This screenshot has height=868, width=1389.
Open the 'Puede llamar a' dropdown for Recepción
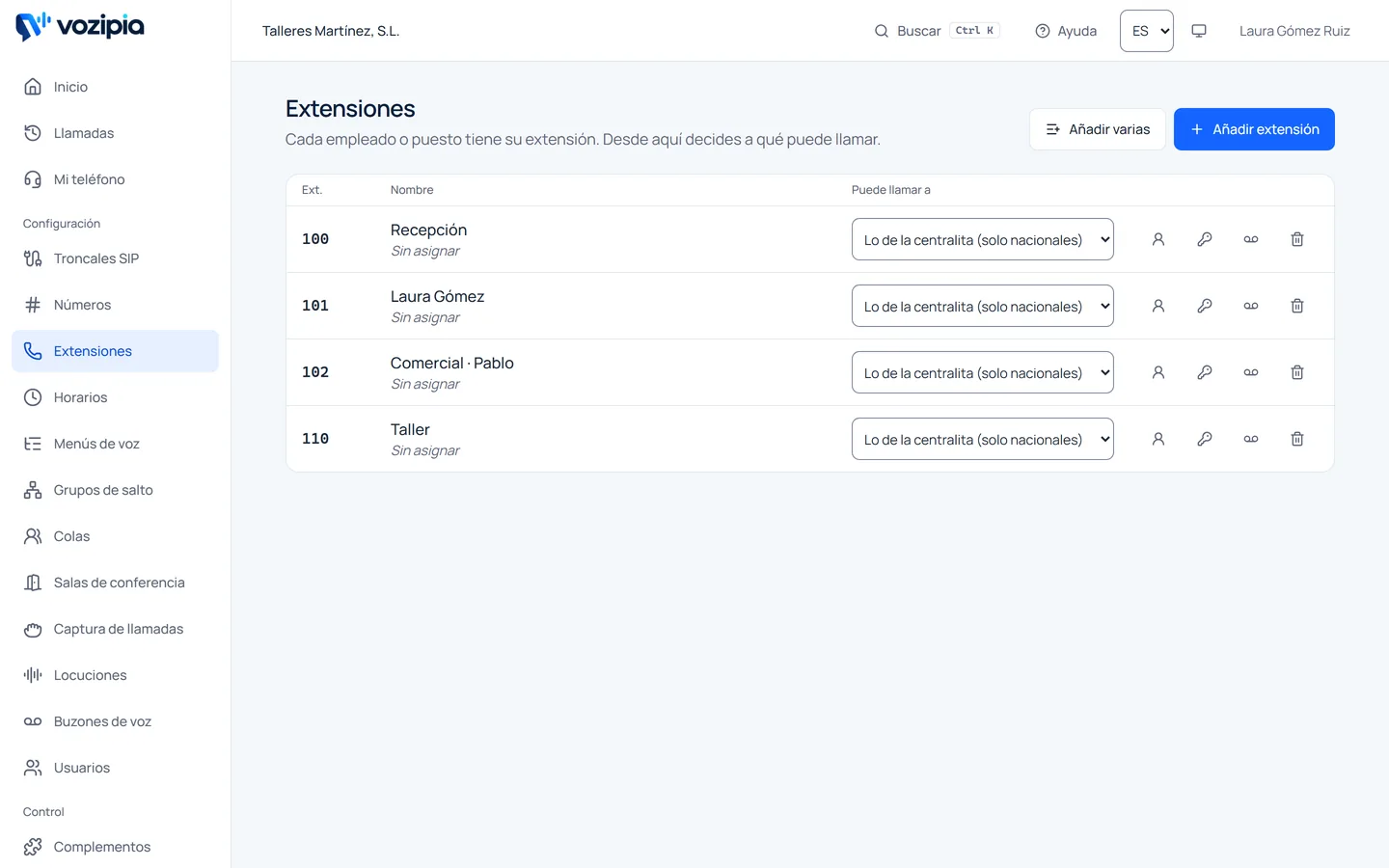click(x=982, y=239)
